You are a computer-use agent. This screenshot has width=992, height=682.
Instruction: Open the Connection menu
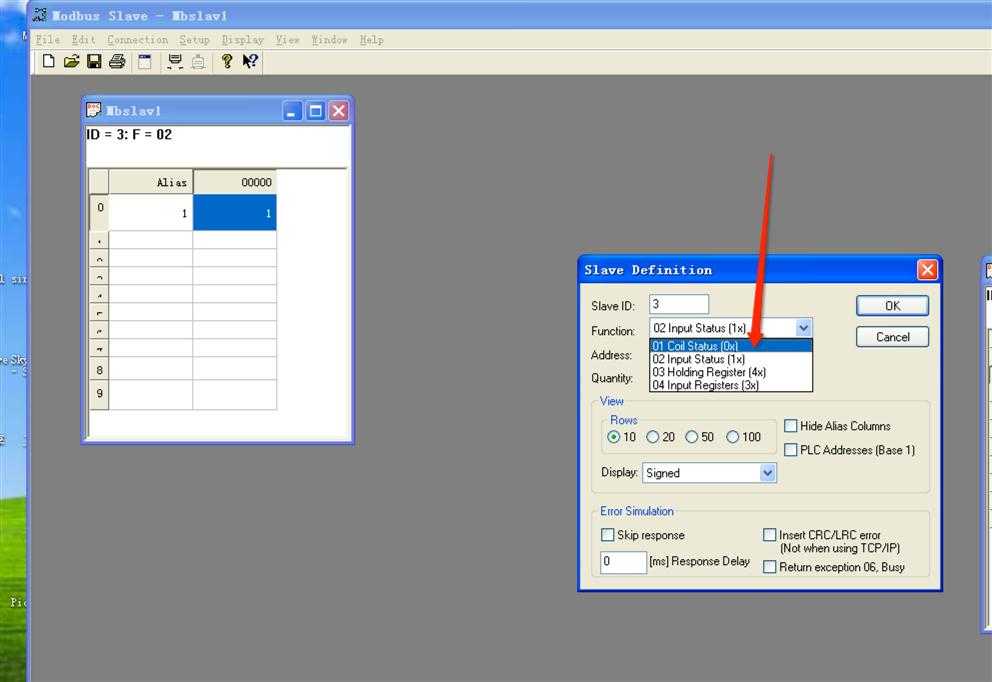coord(137,40)
